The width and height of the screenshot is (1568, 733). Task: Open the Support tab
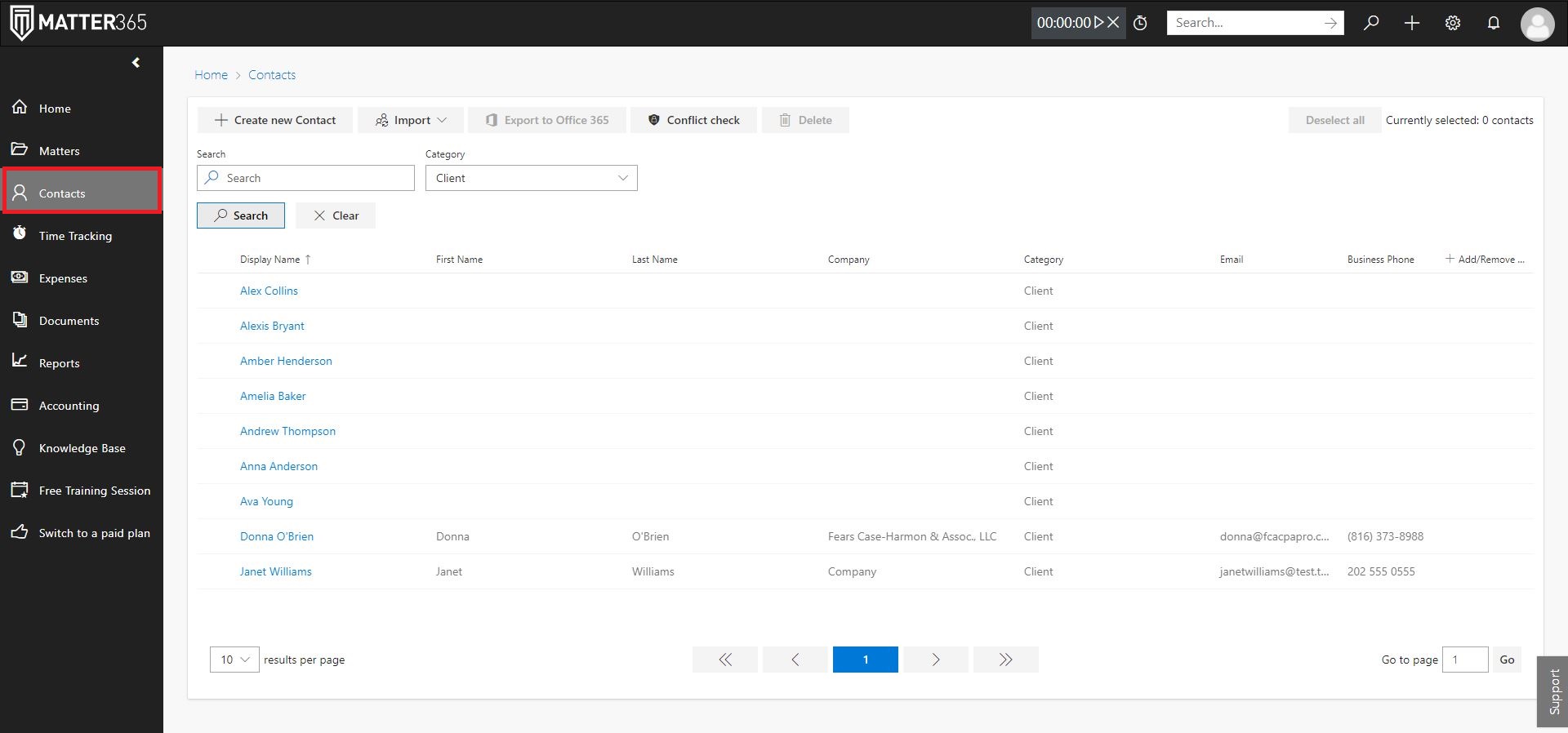(x=1552, y=691)
